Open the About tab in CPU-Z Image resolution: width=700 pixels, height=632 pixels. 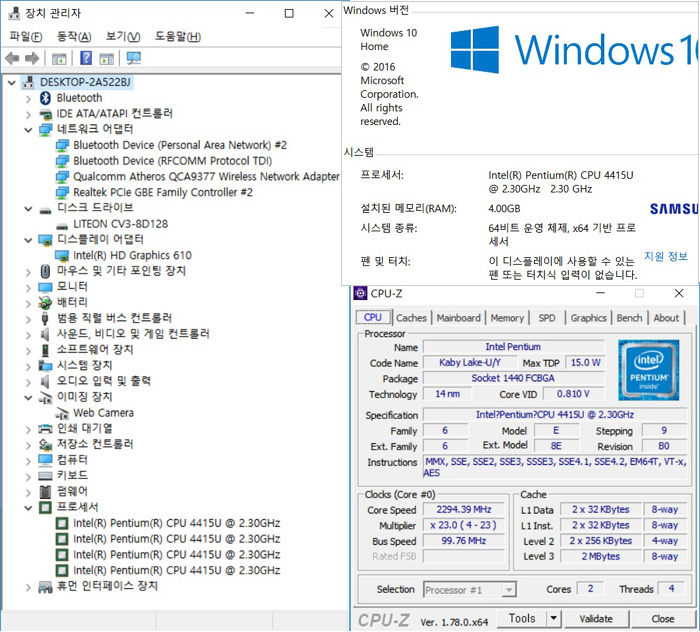point(666,318)
